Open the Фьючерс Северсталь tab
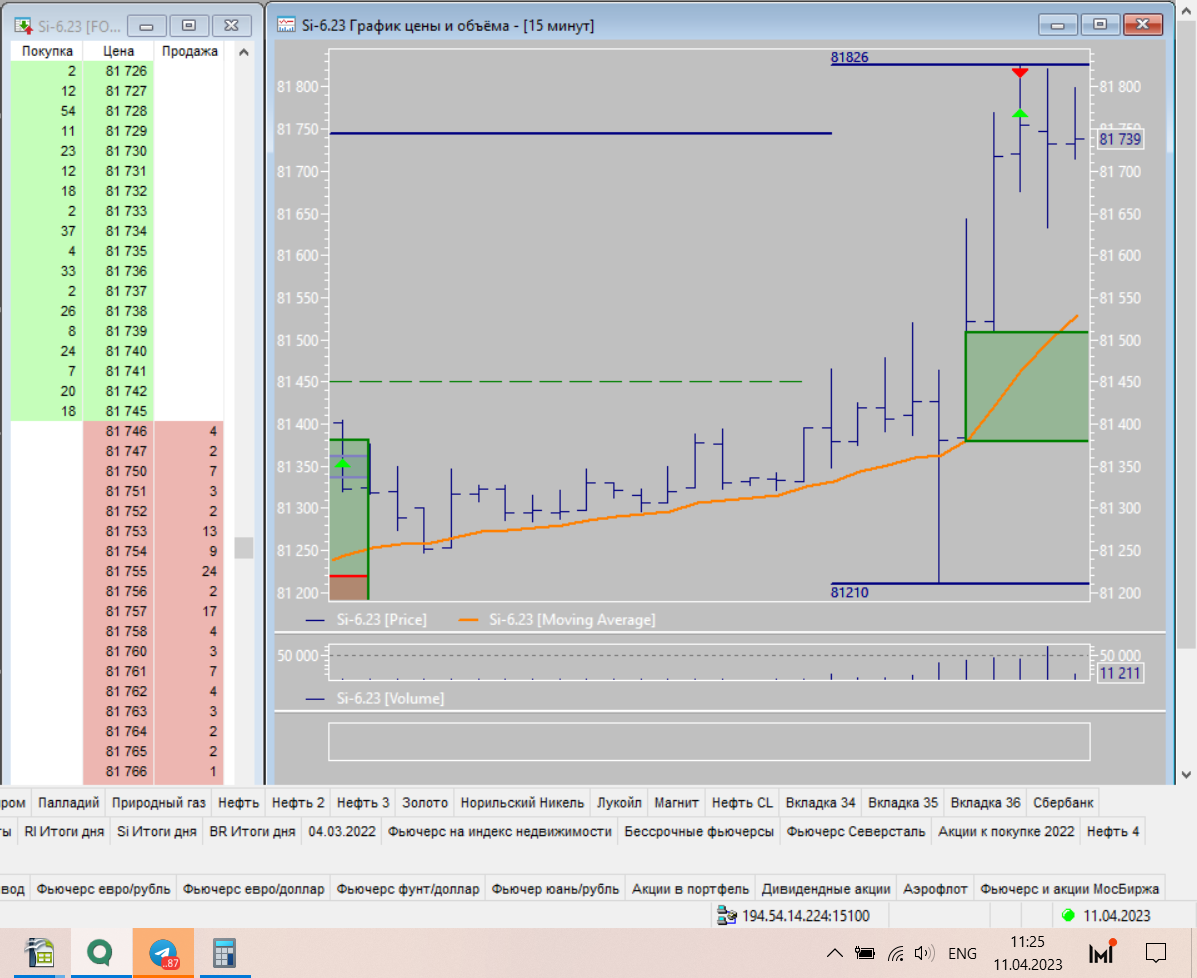 856,831
